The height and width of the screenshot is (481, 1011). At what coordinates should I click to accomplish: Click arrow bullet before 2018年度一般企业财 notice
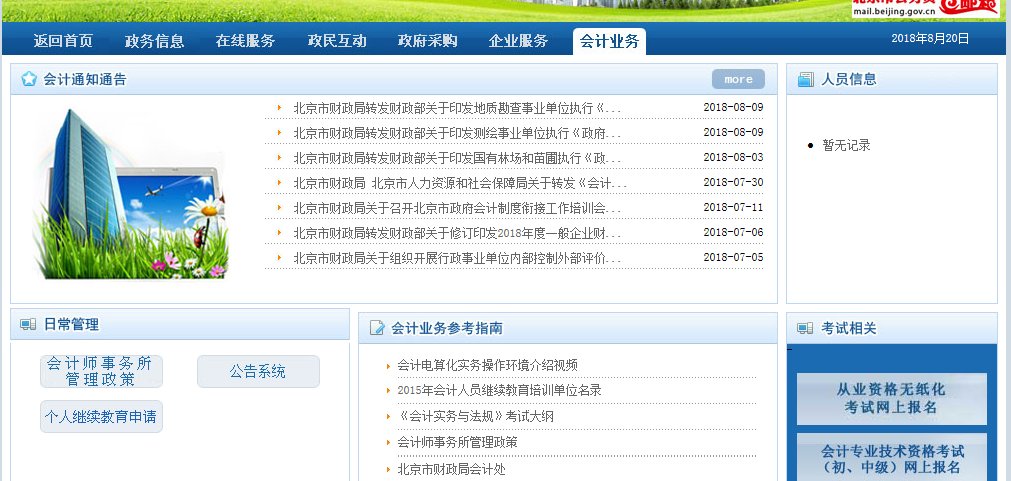tap(279, 233)
